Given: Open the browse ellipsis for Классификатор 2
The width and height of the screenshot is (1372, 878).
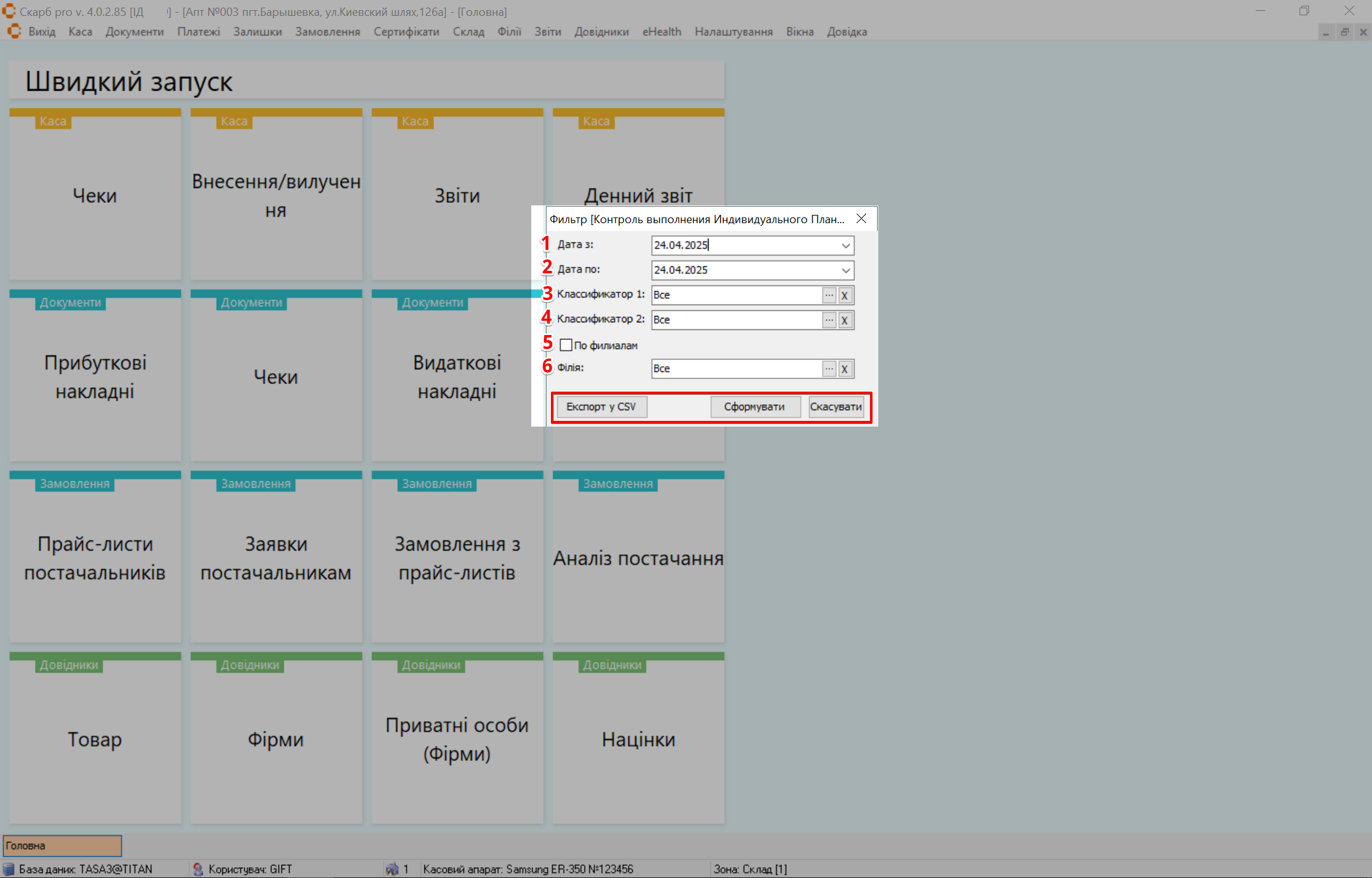Looking at the screenshot, I should (x=829, y=320).
